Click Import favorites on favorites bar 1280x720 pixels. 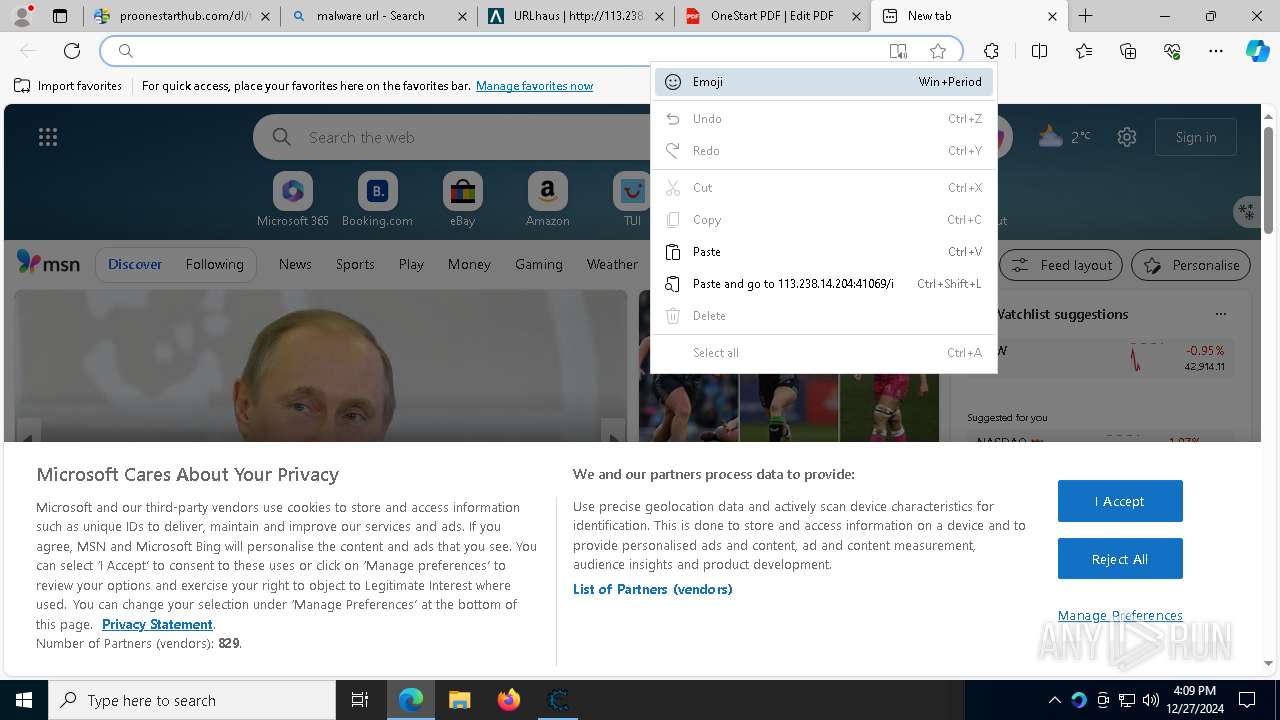point(68,86)
